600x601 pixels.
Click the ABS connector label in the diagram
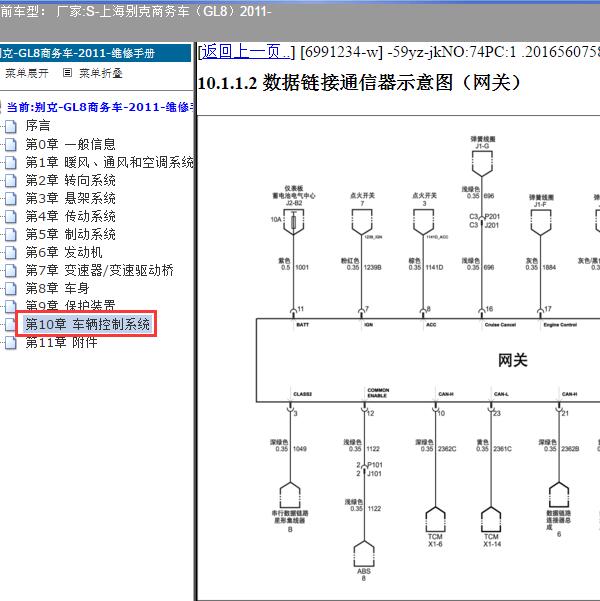363,571
